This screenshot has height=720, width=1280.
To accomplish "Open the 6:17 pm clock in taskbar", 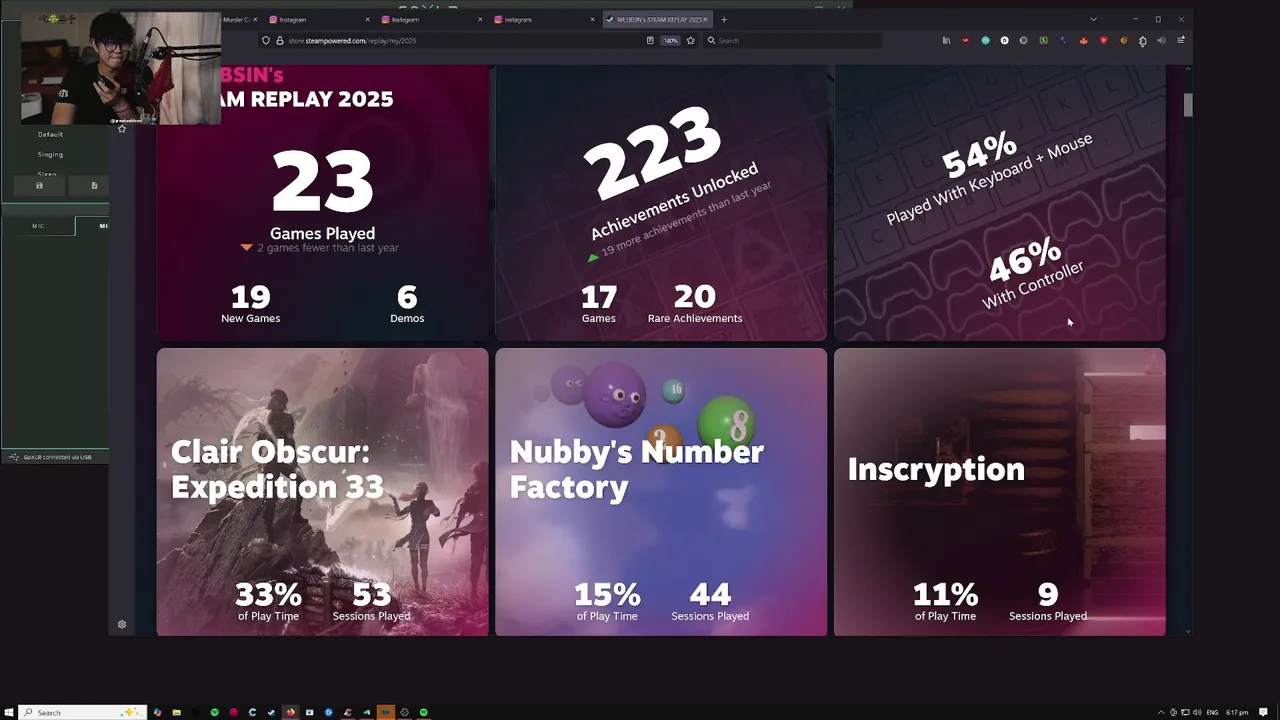I will [x=1237, y=712].
